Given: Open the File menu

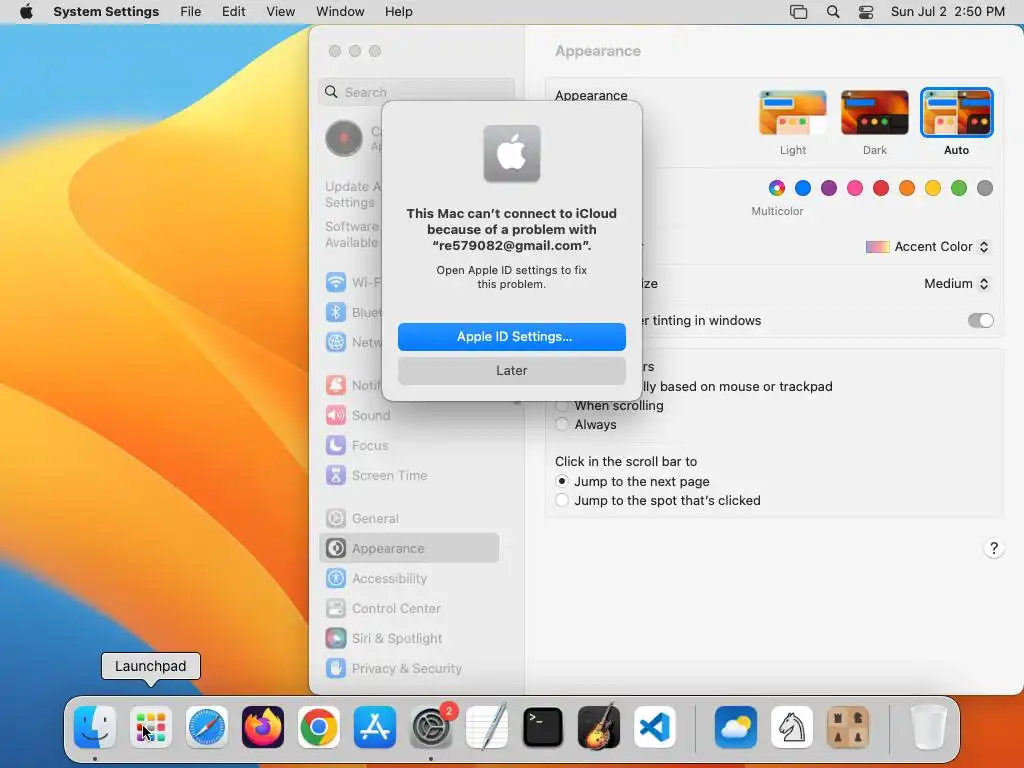Looking at the screenshot, I should point(191,12).
